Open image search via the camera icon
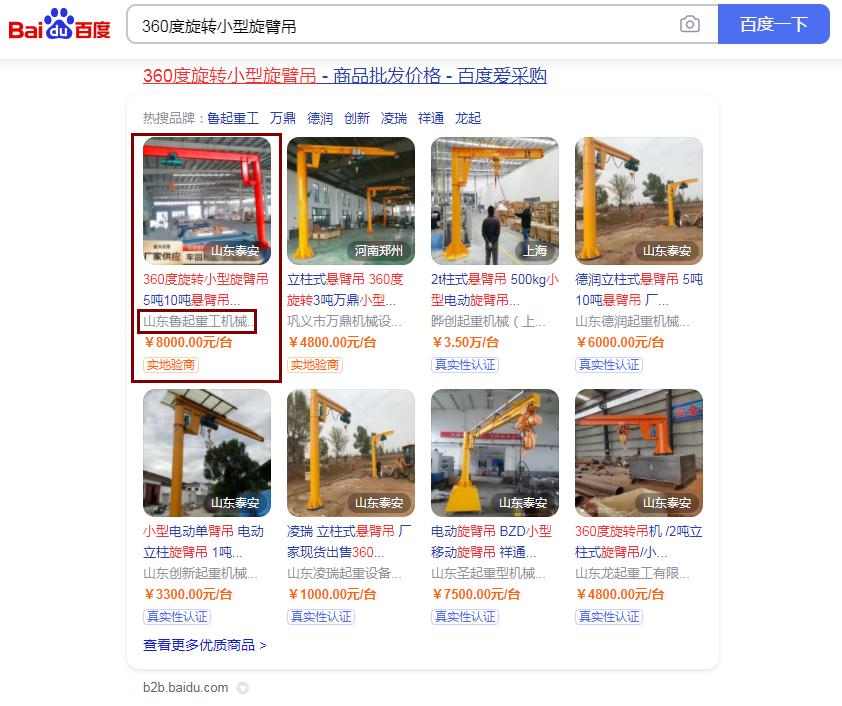 [689, 24]
